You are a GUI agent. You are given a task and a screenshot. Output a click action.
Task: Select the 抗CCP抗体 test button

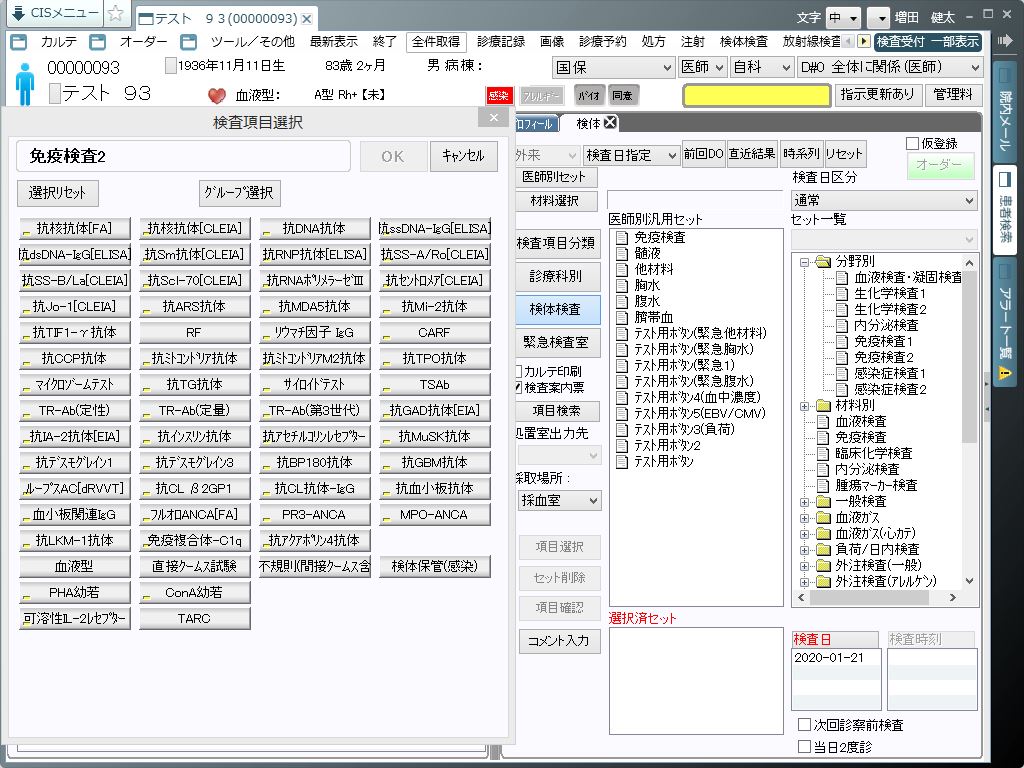click(75, 359)
